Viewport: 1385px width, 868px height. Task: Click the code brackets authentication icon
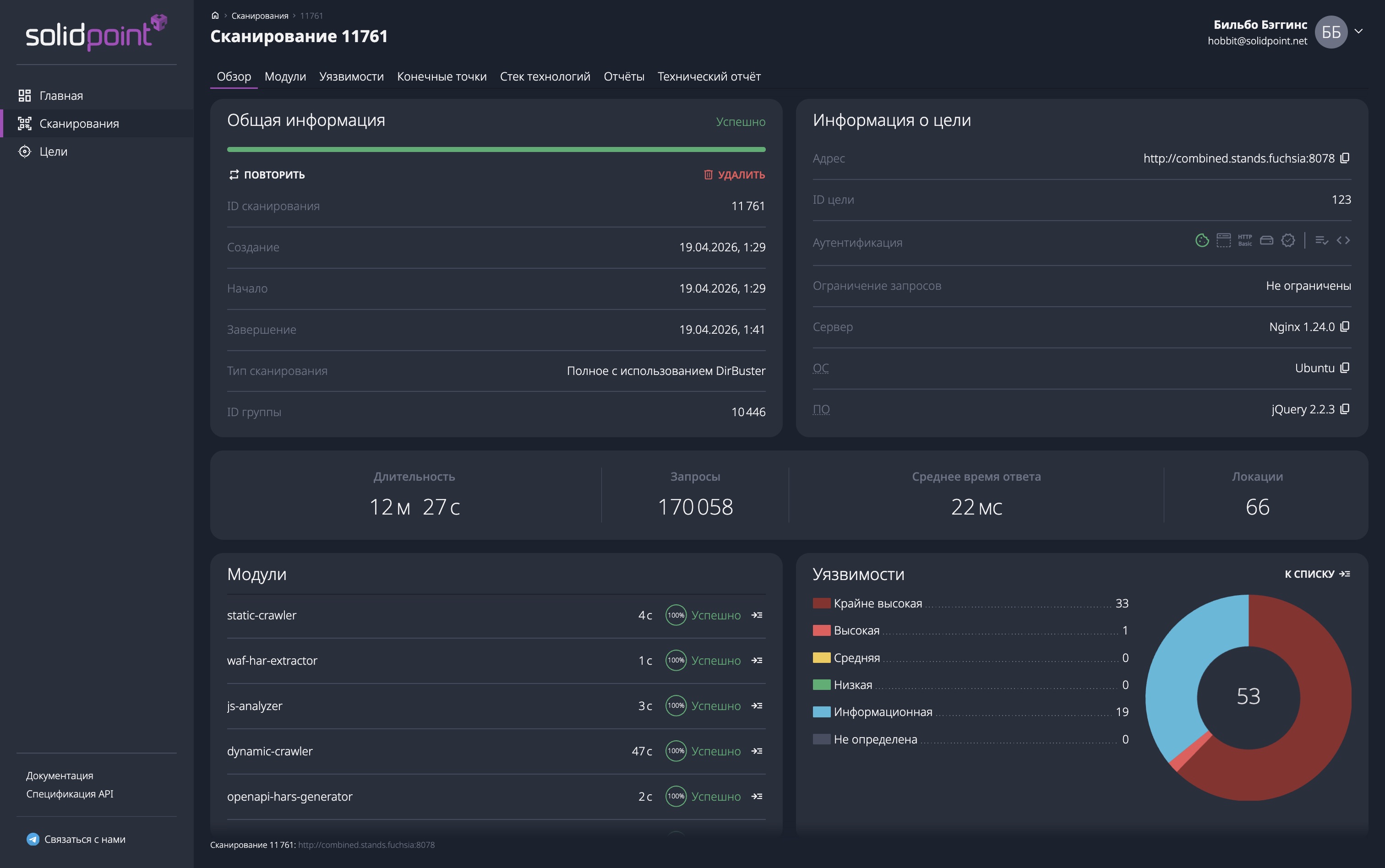click(1343, 240)
